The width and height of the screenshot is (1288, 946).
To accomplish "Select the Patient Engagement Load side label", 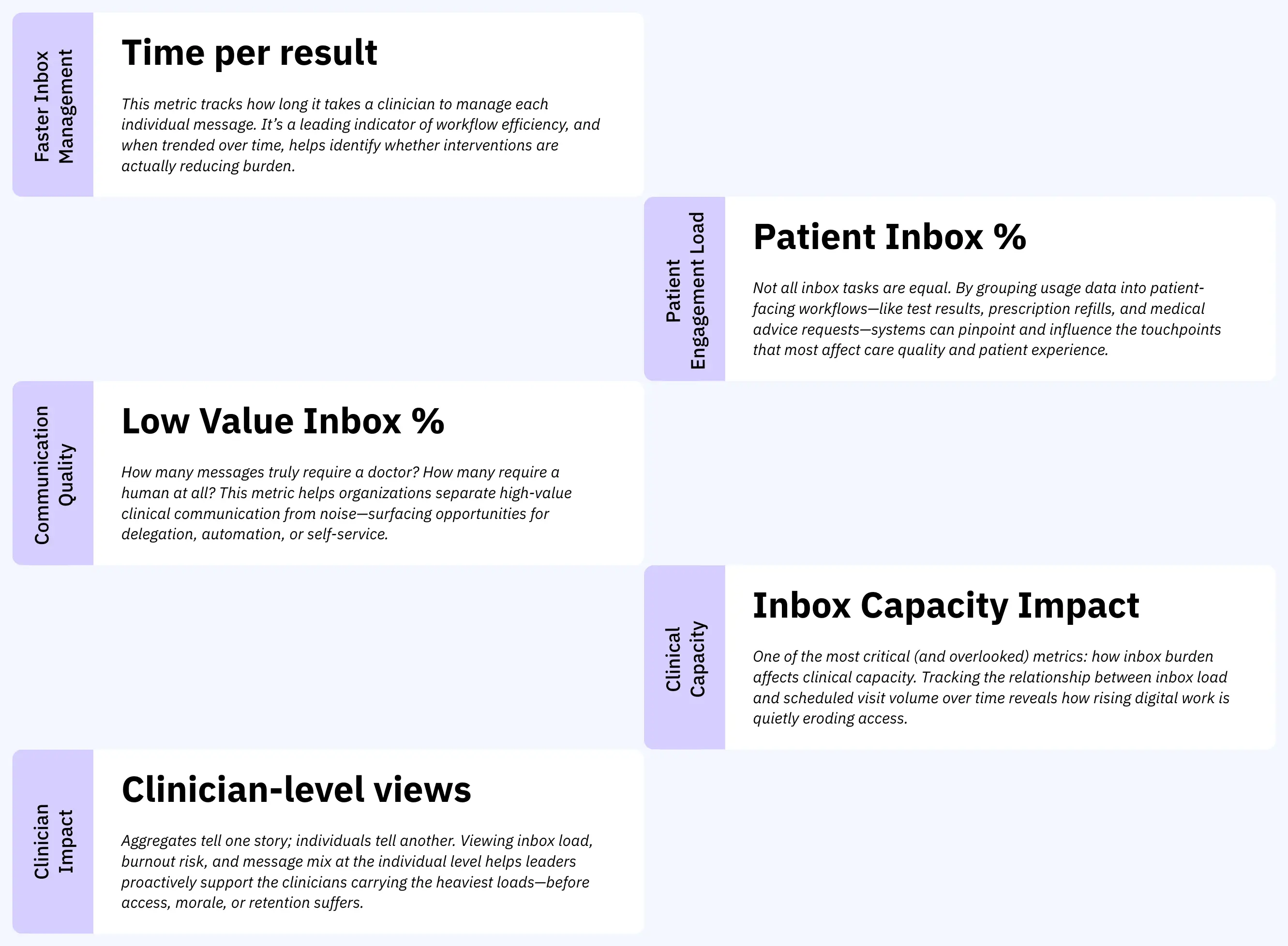I will click(685, 290).
